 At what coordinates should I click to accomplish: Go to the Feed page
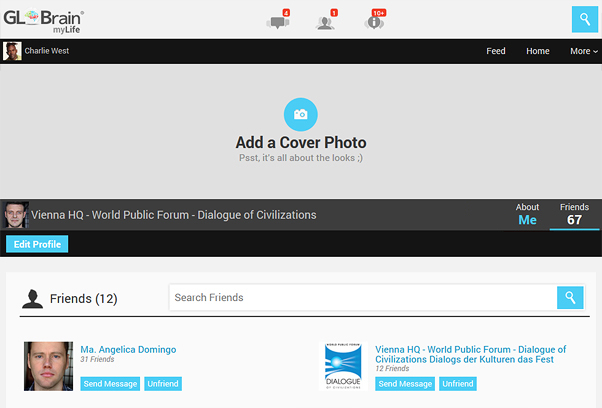tap(496, 51)
